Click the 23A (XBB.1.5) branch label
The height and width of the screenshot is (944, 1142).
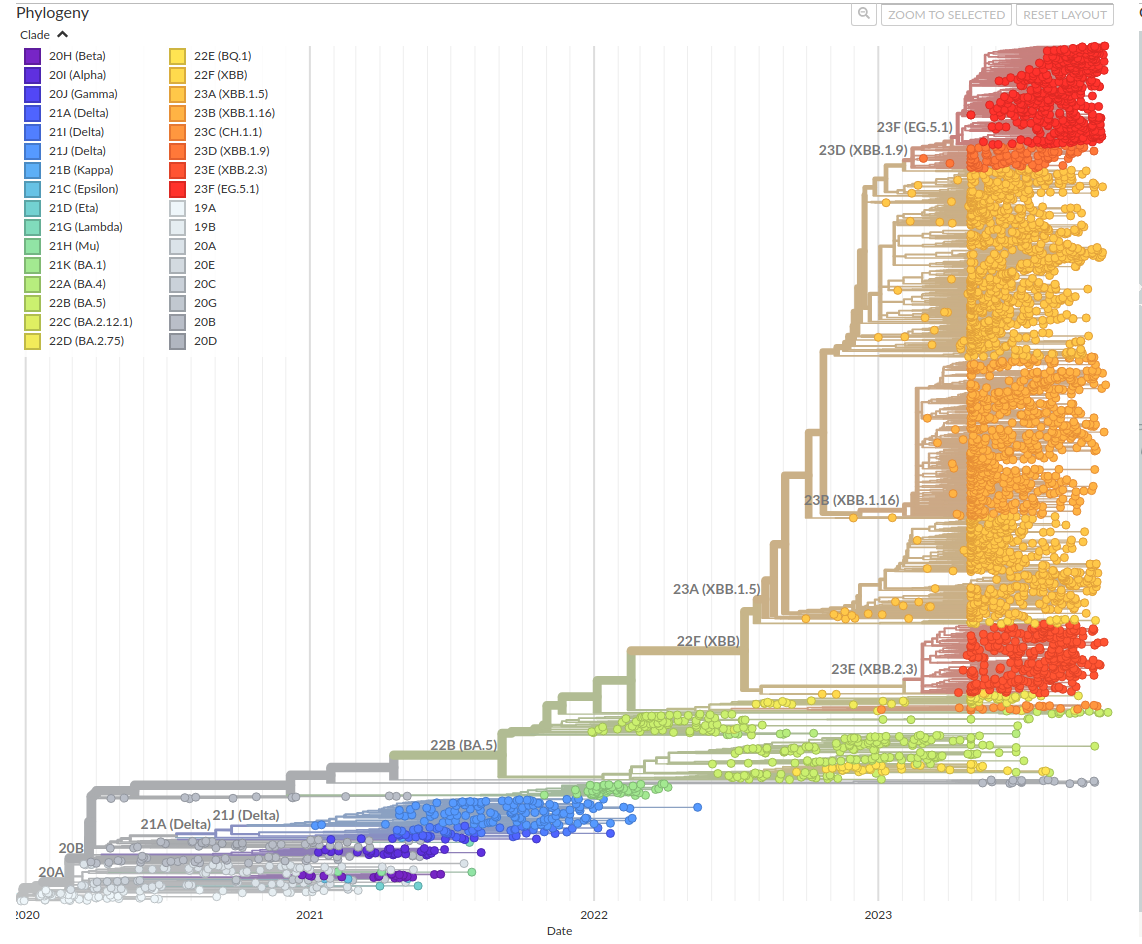coord(716,589)
